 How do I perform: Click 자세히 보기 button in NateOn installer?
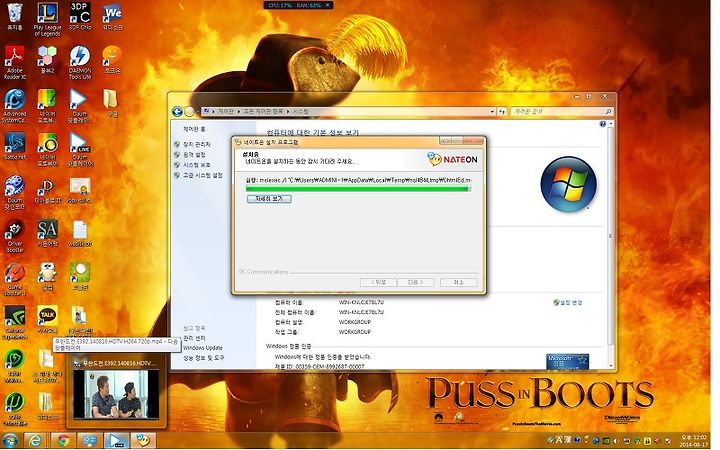(269, 199)
